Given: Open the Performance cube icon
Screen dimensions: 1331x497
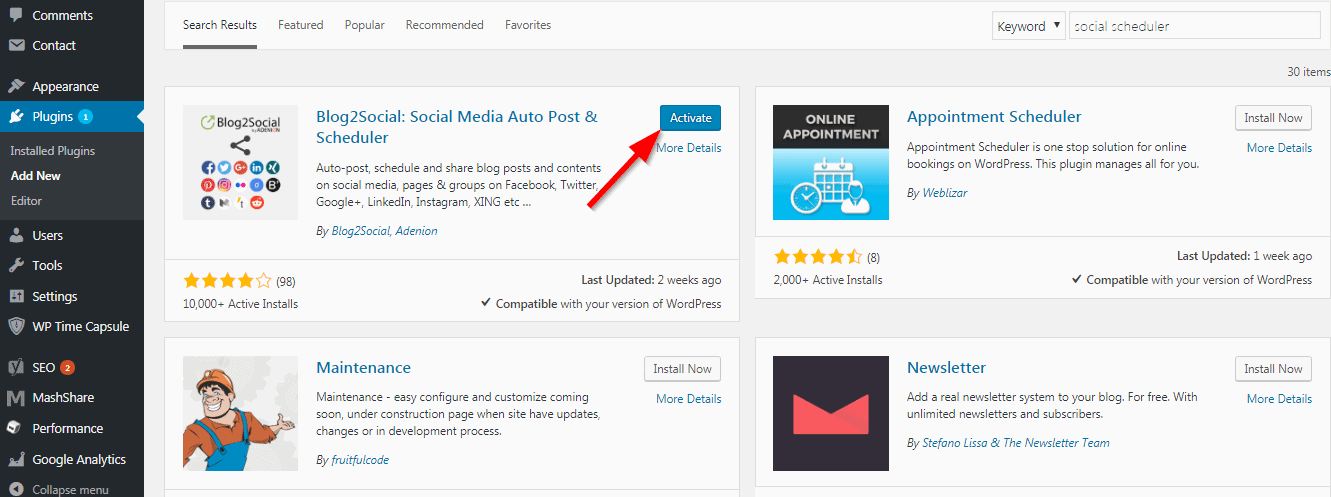Looking at the screenshot, I should (16, 428).
